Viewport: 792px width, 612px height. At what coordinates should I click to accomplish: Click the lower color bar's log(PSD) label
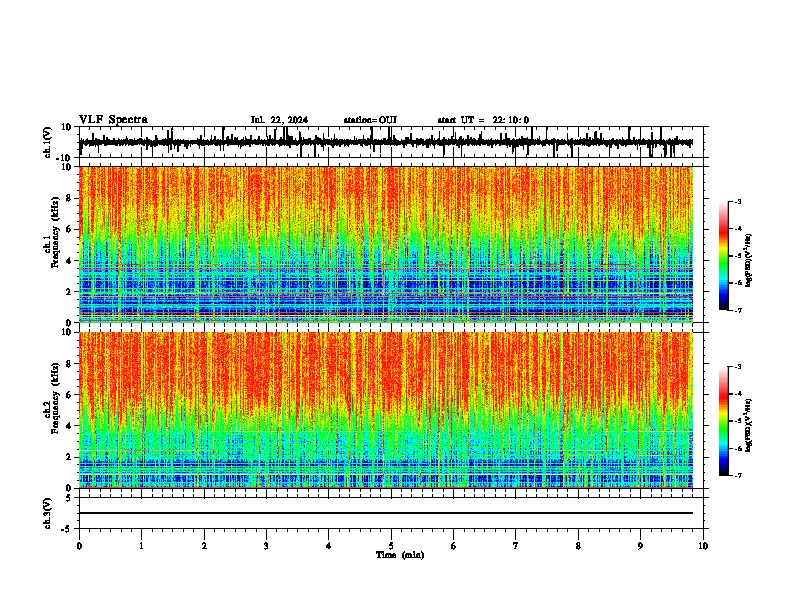748,425
